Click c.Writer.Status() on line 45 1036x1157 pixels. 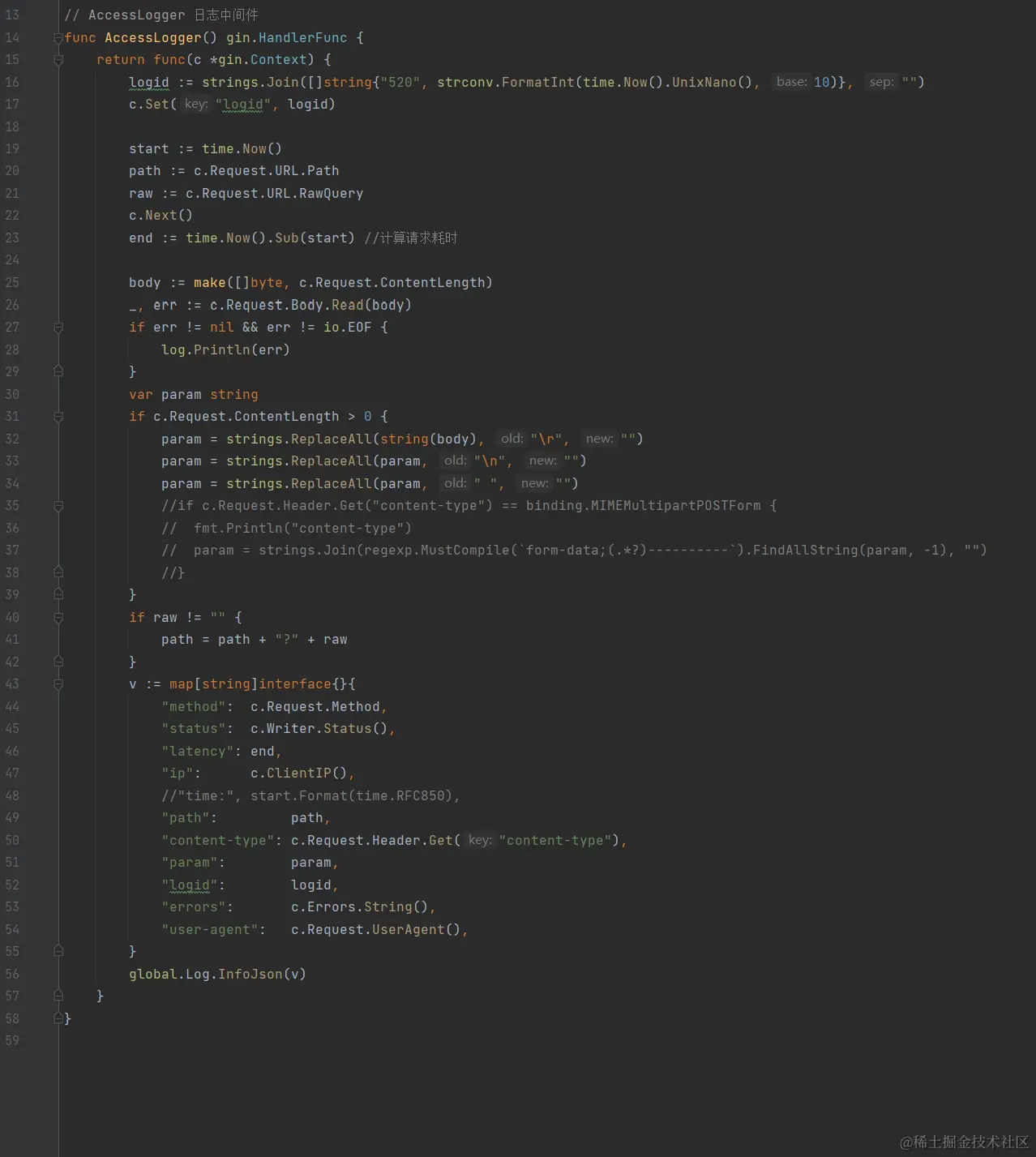[x=319, y=729]
